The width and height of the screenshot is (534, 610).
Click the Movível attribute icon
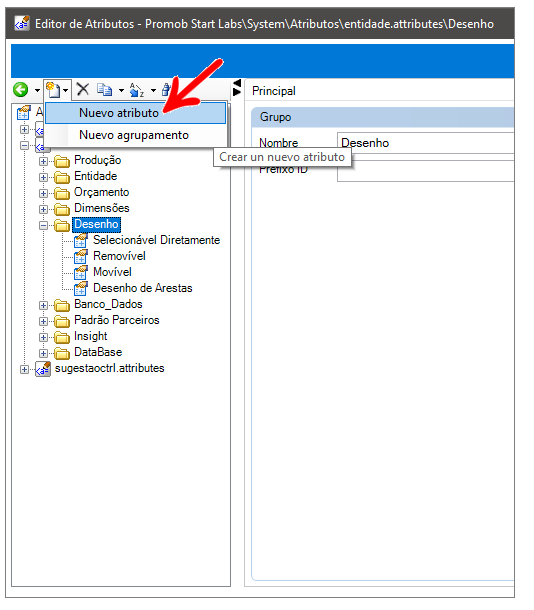tap(81, 272)
